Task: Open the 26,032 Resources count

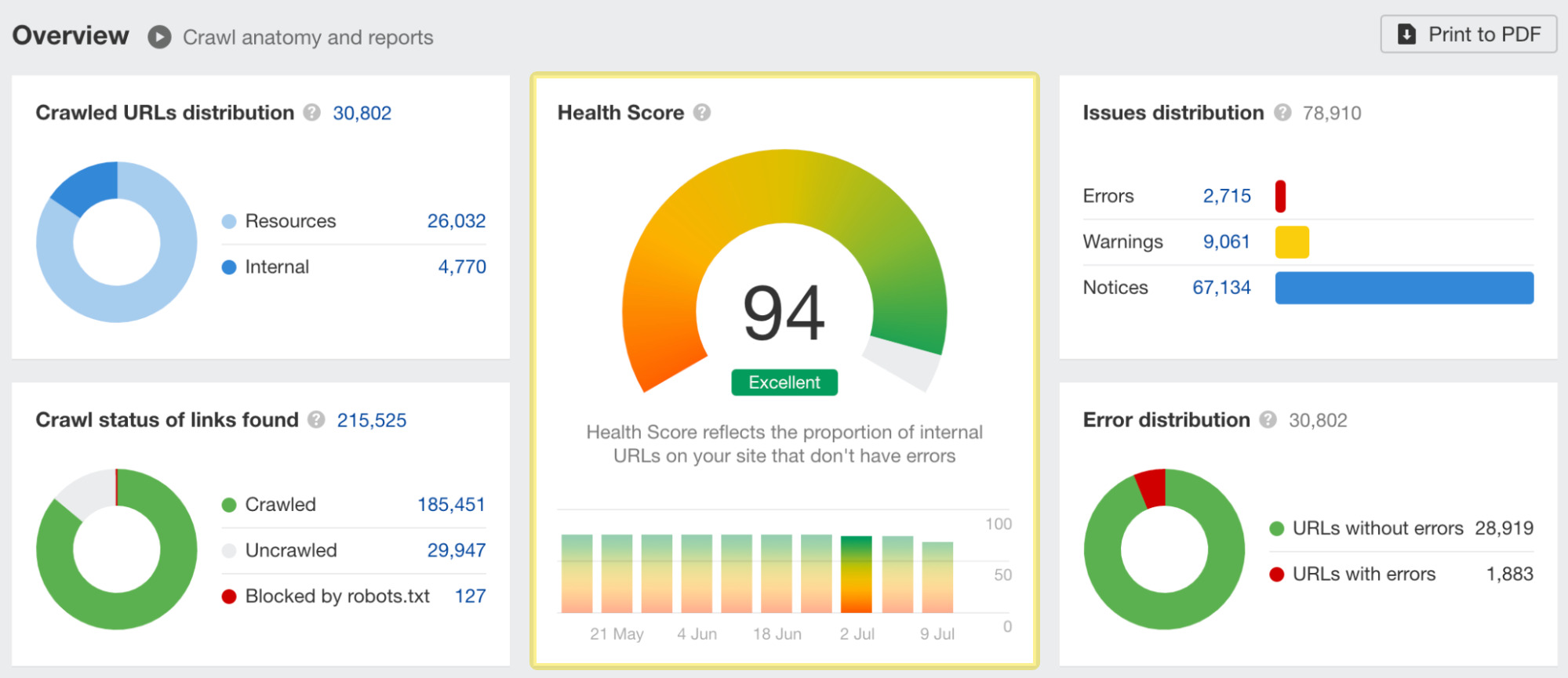Action: click(x=456, y=221)
